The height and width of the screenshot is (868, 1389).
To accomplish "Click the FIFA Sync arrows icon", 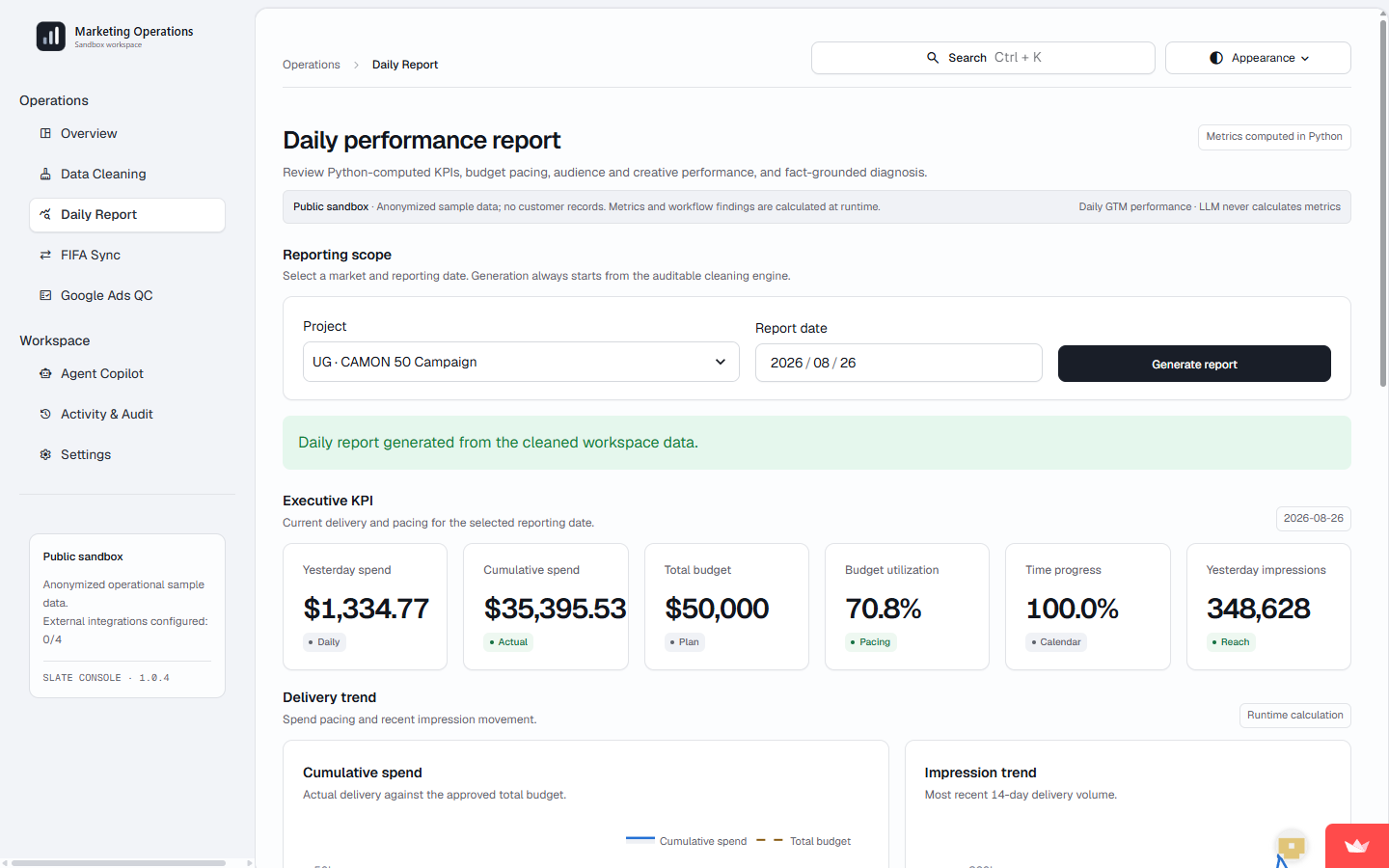I will click(x=45, y=255).
